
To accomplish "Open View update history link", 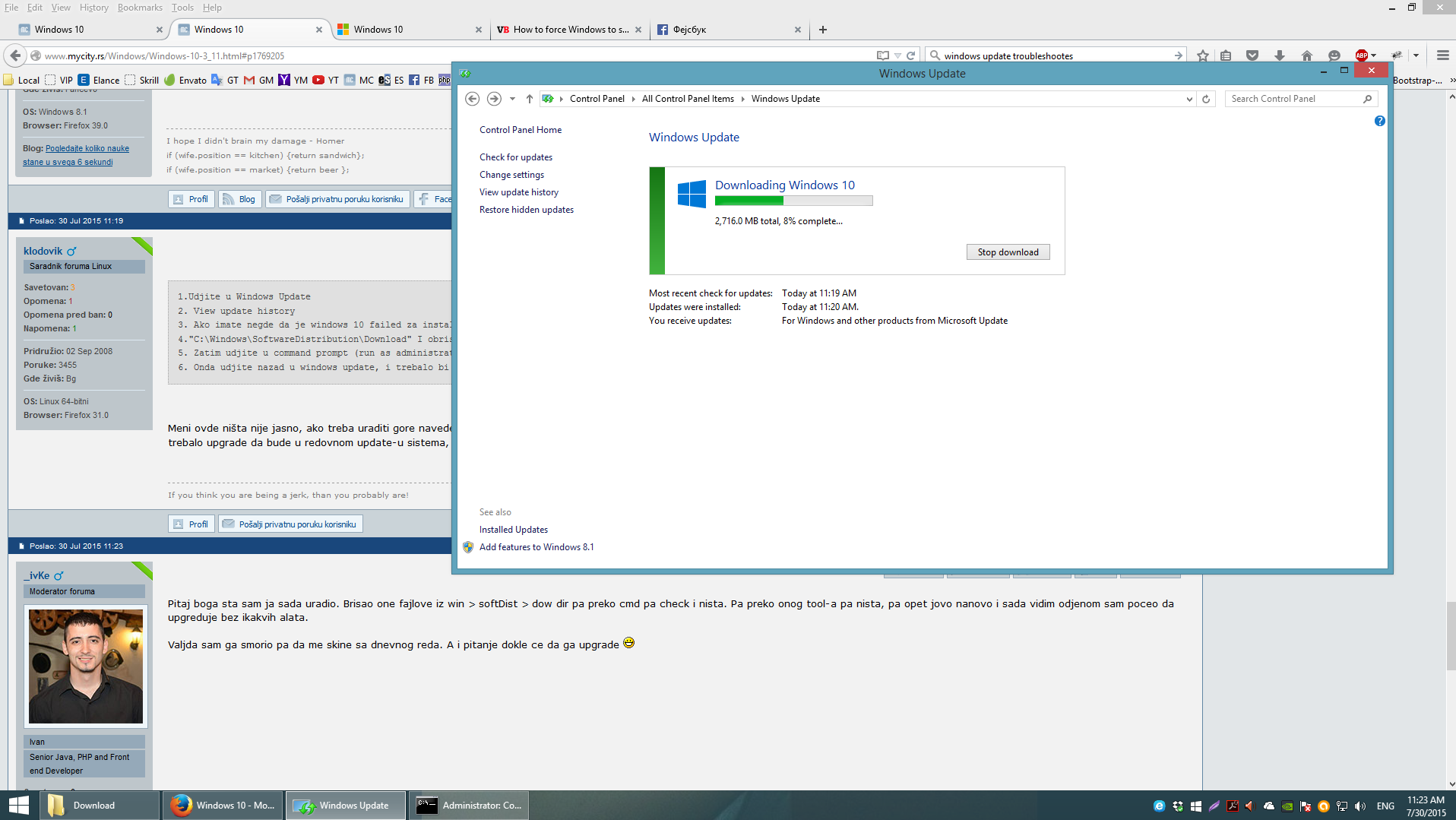I will (519, 192).
